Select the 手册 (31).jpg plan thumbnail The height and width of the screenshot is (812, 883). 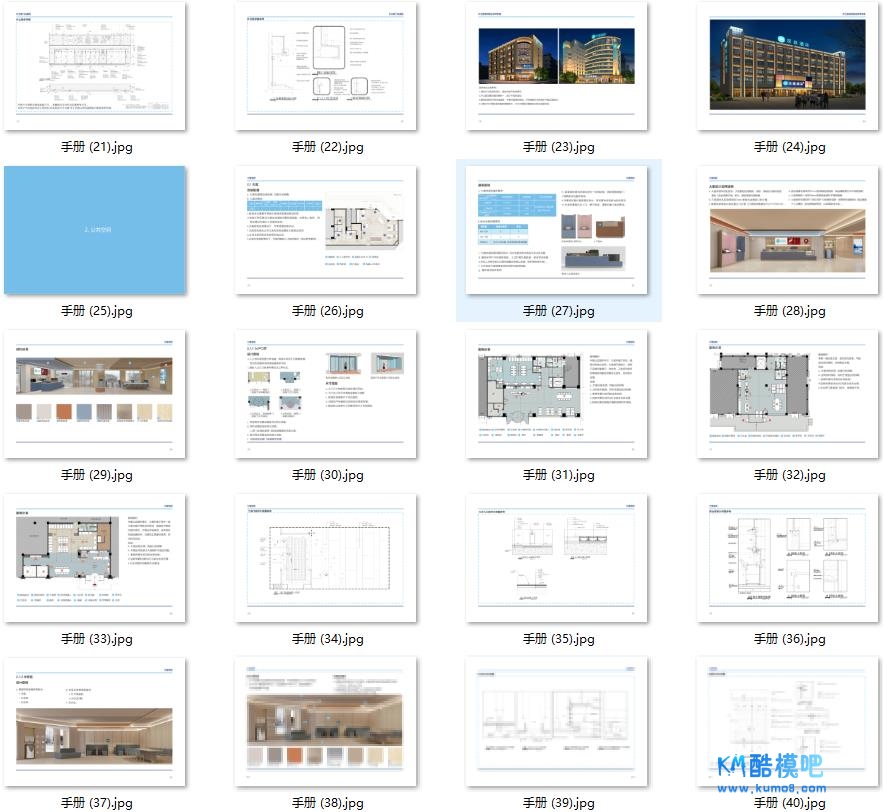558,394
